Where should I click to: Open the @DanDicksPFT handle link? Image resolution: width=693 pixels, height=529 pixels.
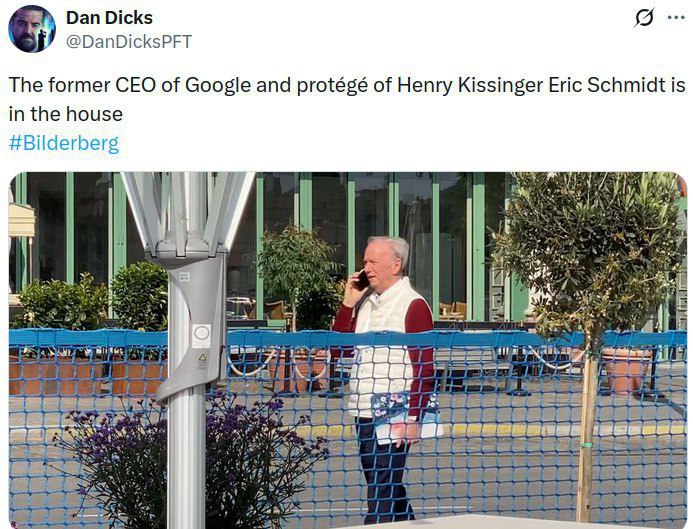128,41
